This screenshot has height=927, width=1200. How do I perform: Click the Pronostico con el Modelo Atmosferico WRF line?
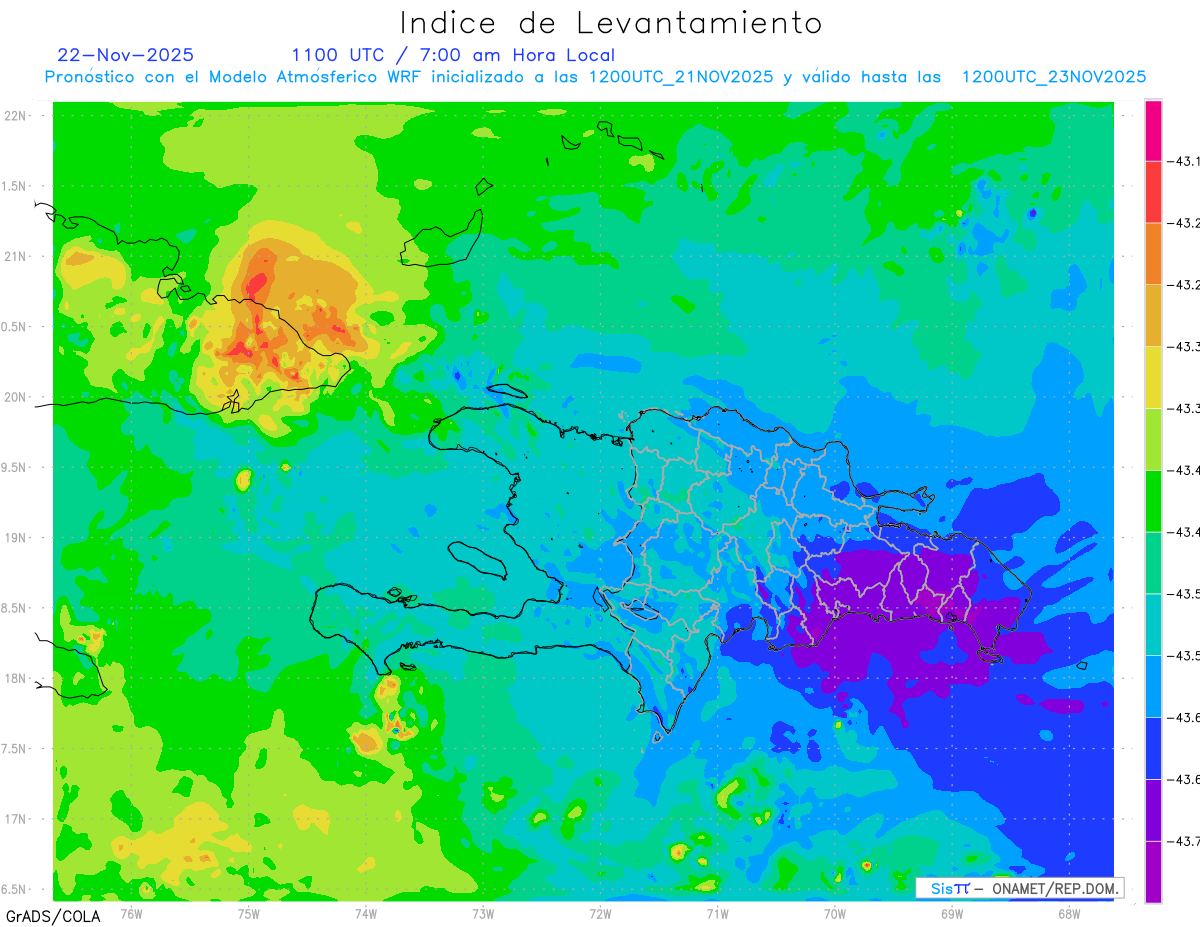click(x=595, y=77)
